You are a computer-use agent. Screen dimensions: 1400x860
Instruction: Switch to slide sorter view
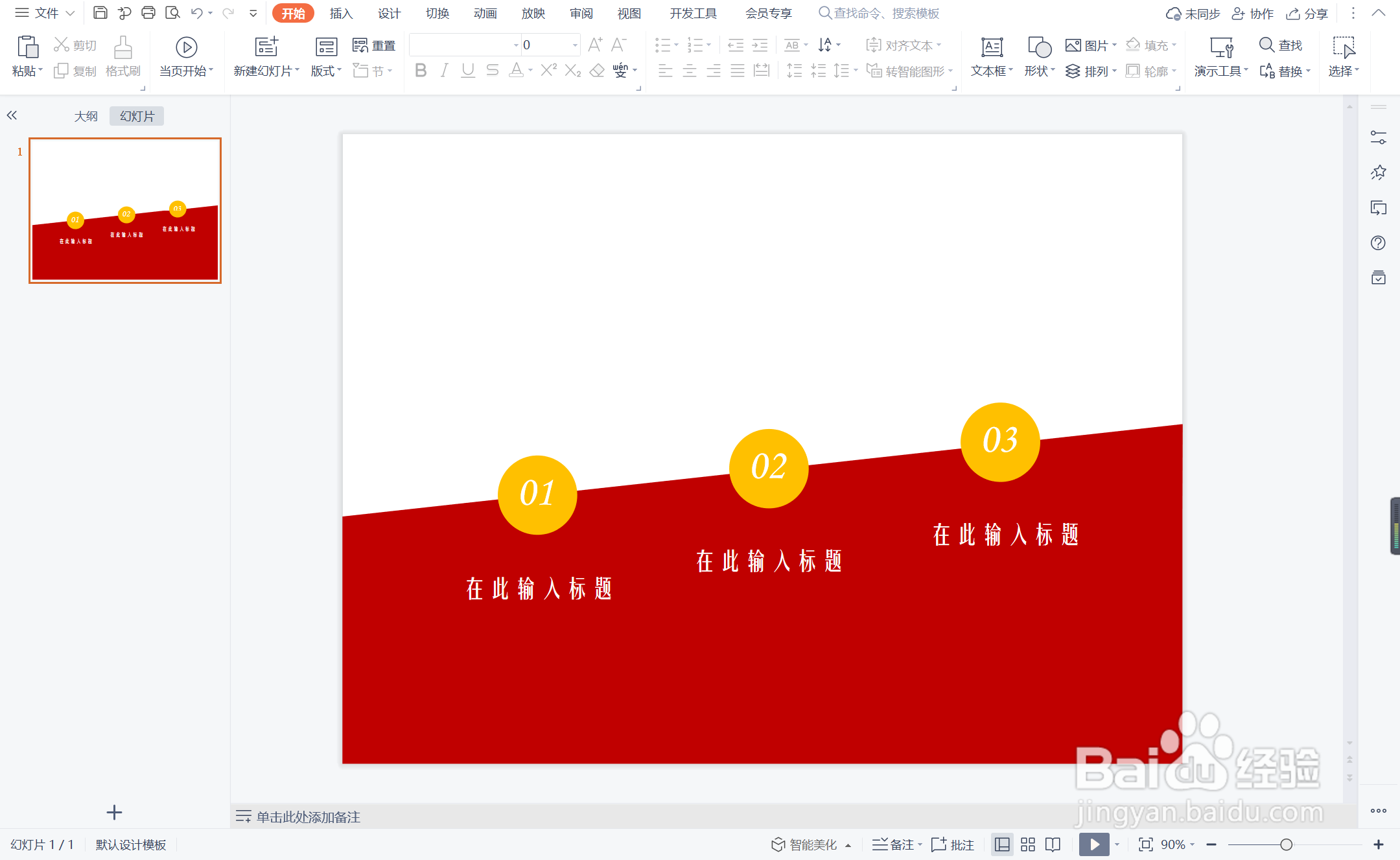pyautogui.click(x=1028, y=844)
